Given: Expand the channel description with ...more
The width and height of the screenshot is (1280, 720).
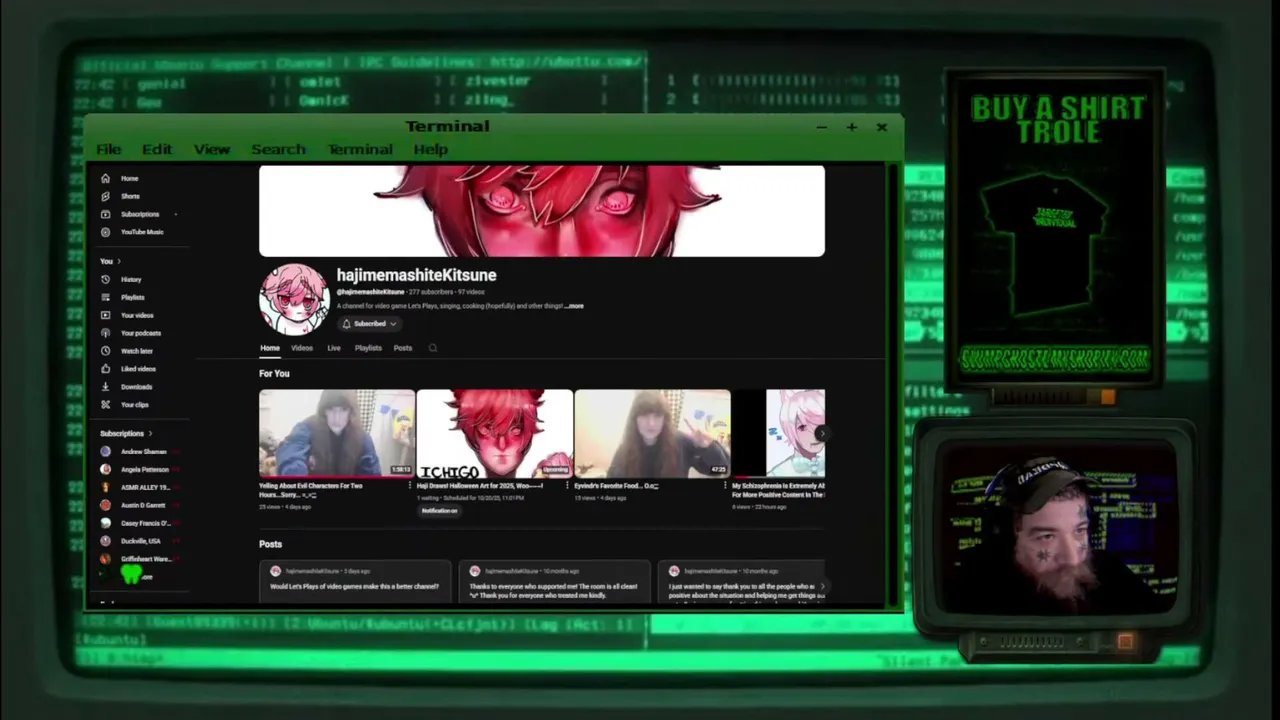Looking at the screenshot, I should point(574,306).
